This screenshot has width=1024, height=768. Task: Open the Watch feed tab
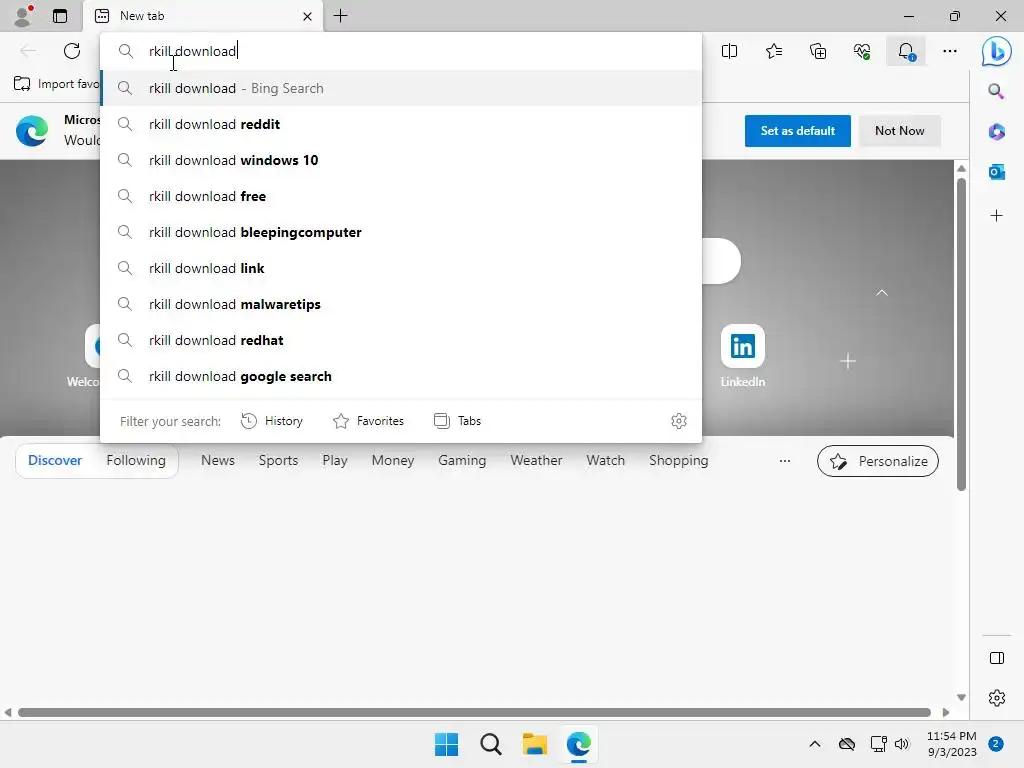tap(605, 460)
